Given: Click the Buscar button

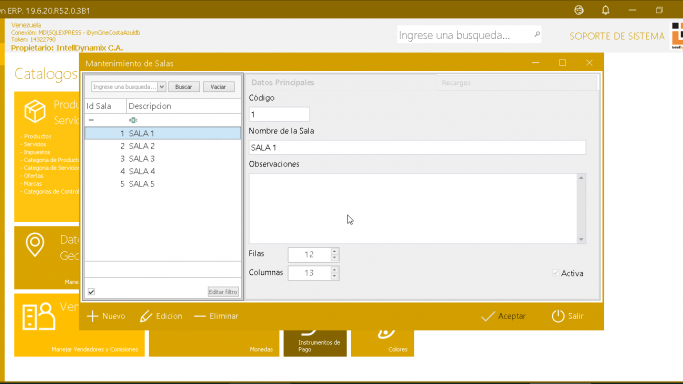Looking at the screenshot, I should click(183, 87).
